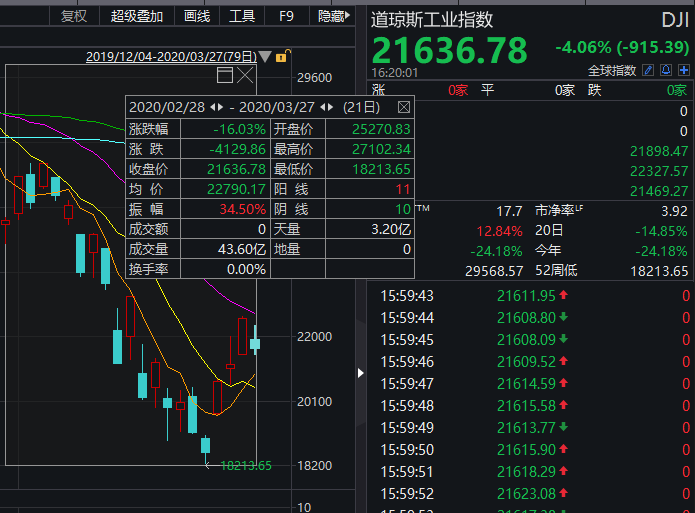
Task: Open the F9 function item
Action: tap(286, 16)
